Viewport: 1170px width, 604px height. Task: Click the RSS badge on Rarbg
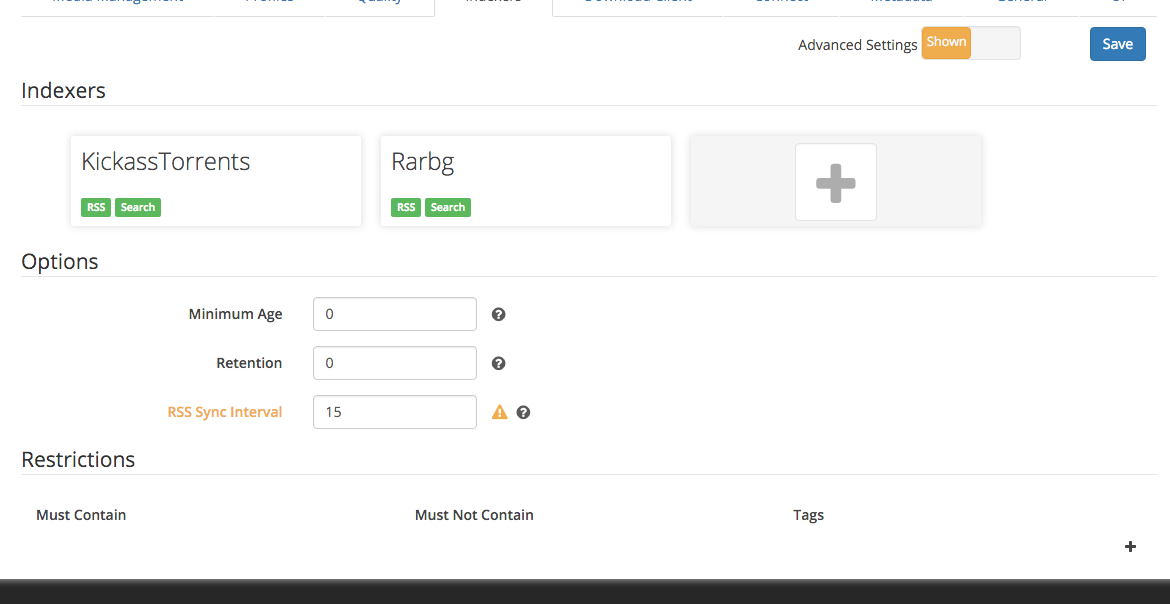(406, 207)
